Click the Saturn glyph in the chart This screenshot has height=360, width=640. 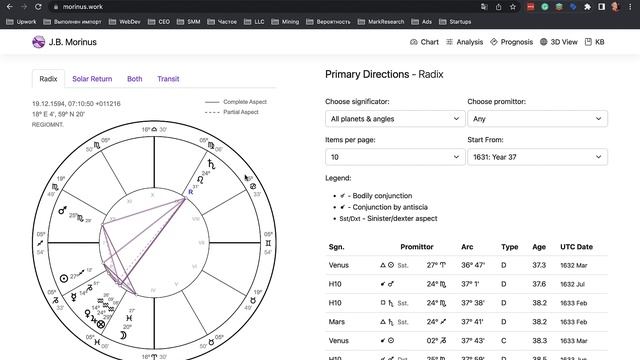point(211,164)
